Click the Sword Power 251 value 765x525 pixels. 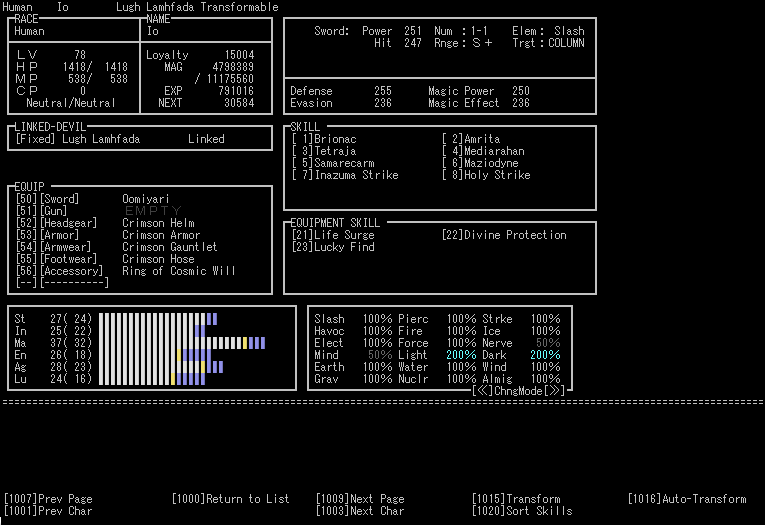413,31
